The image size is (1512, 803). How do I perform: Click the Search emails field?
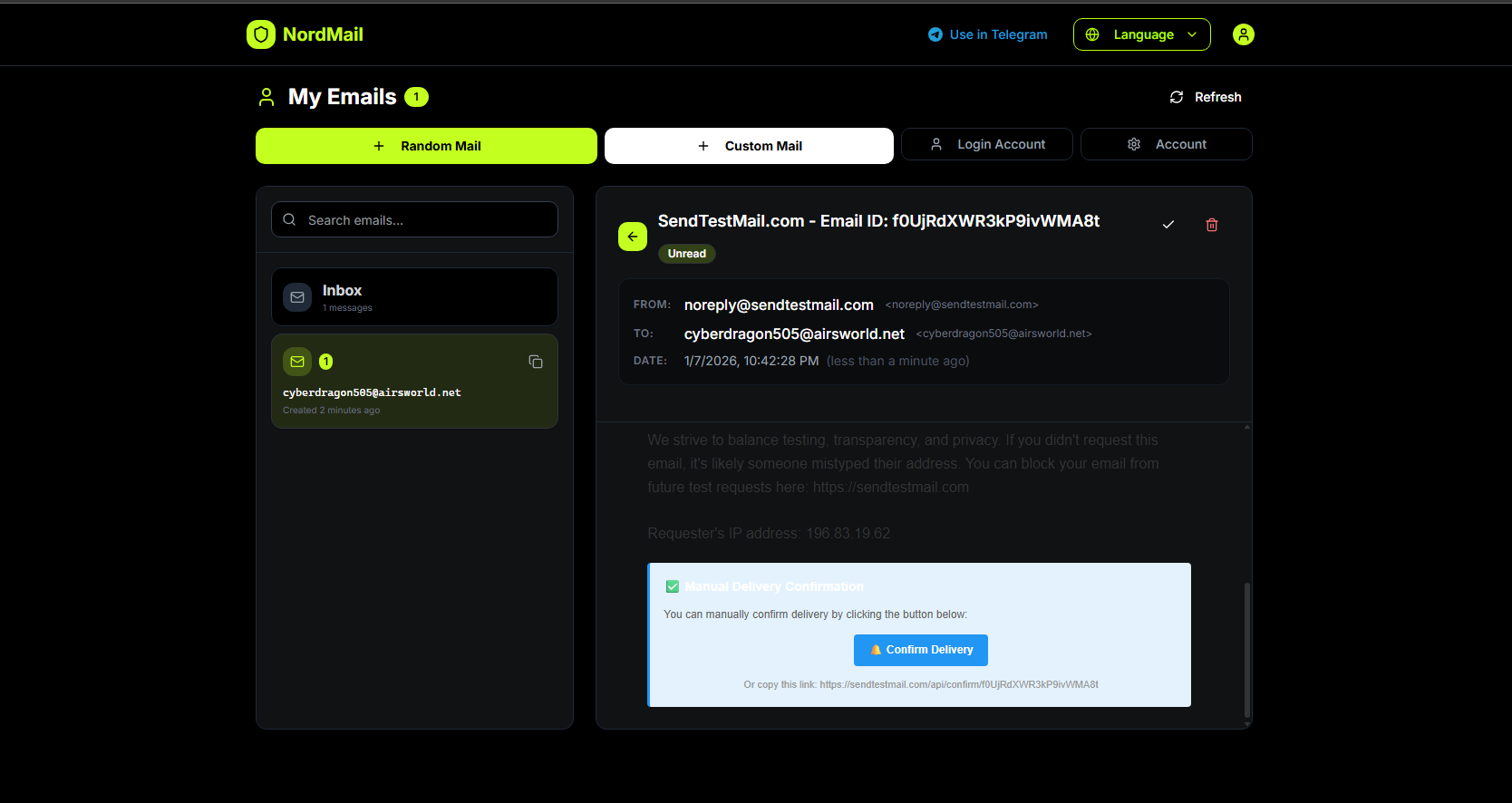pos(414,219)
